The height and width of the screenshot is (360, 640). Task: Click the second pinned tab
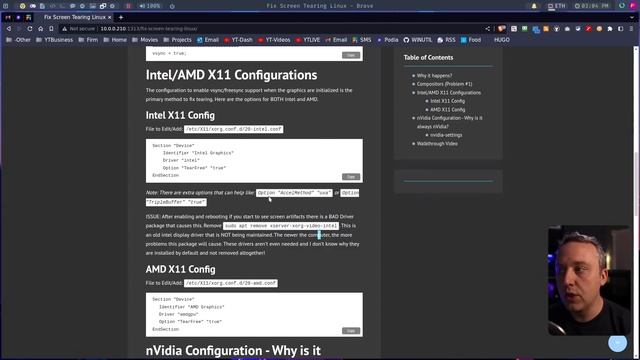pos(18,18)
